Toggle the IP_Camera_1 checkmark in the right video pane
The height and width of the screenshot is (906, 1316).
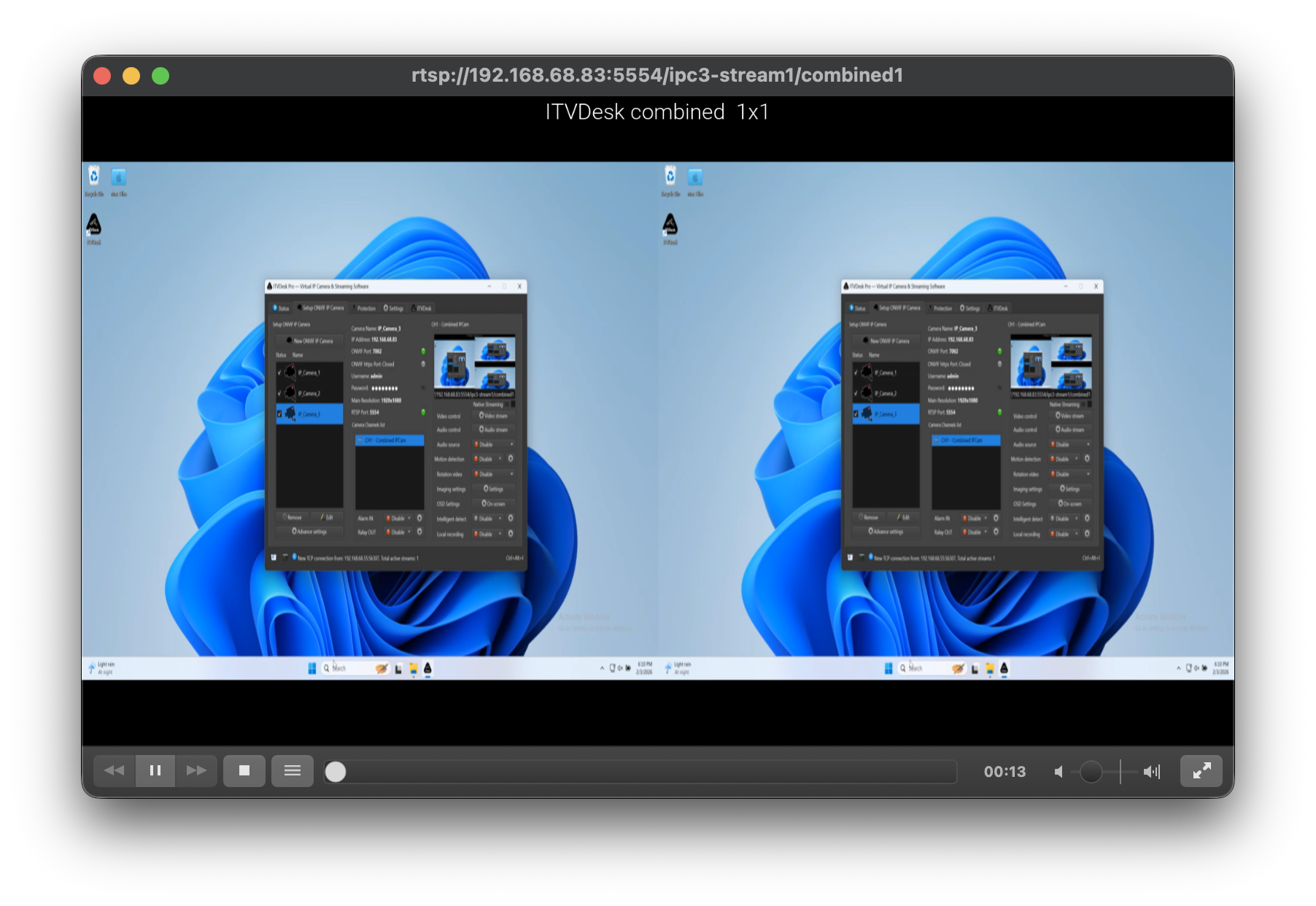click(856, 372)
